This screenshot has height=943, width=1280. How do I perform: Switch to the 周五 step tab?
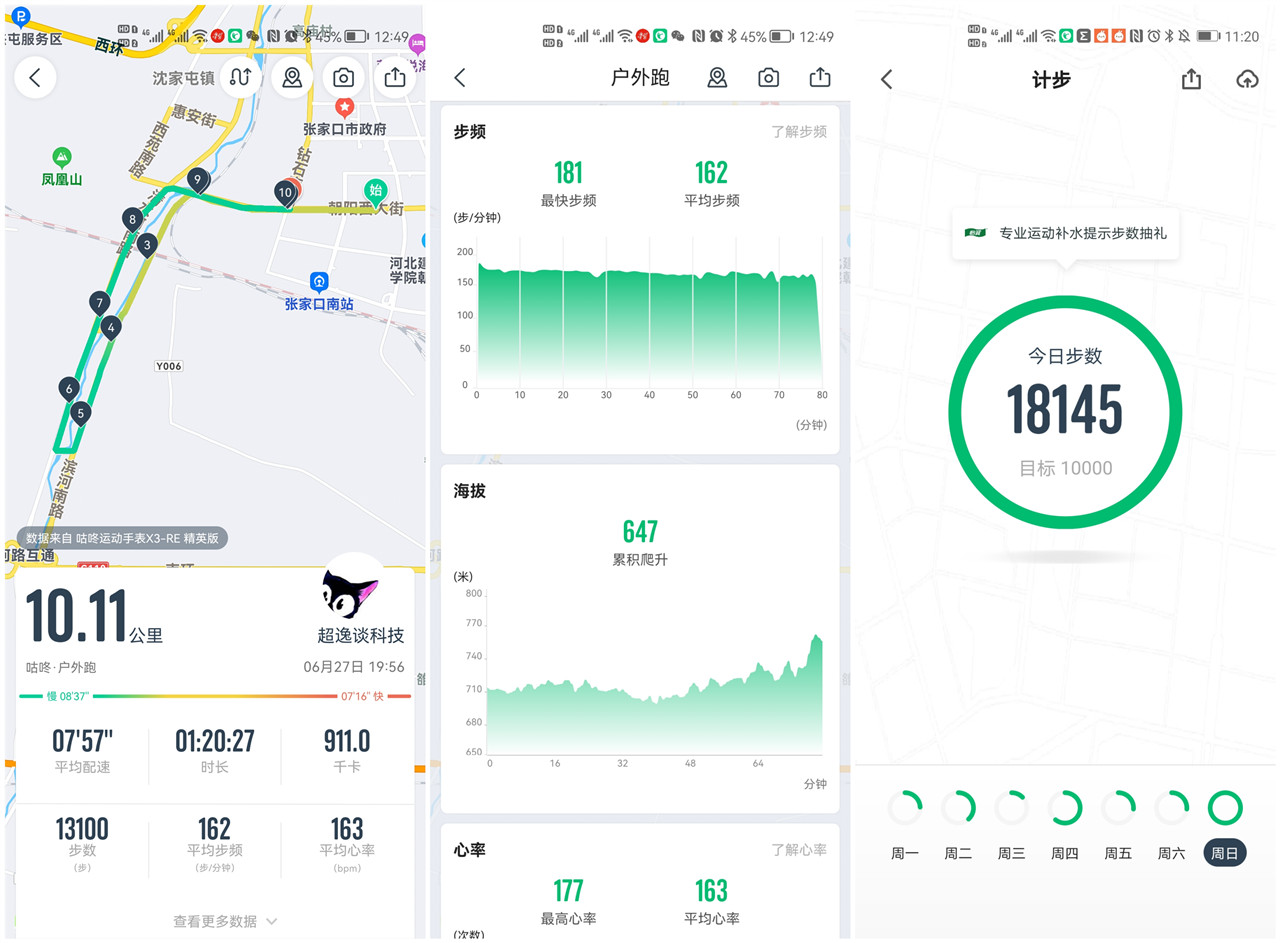tap(1118, 825)
